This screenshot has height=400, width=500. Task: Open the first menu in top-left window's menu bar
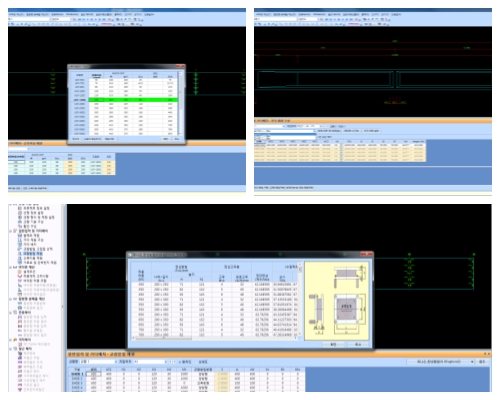[16, 15]
